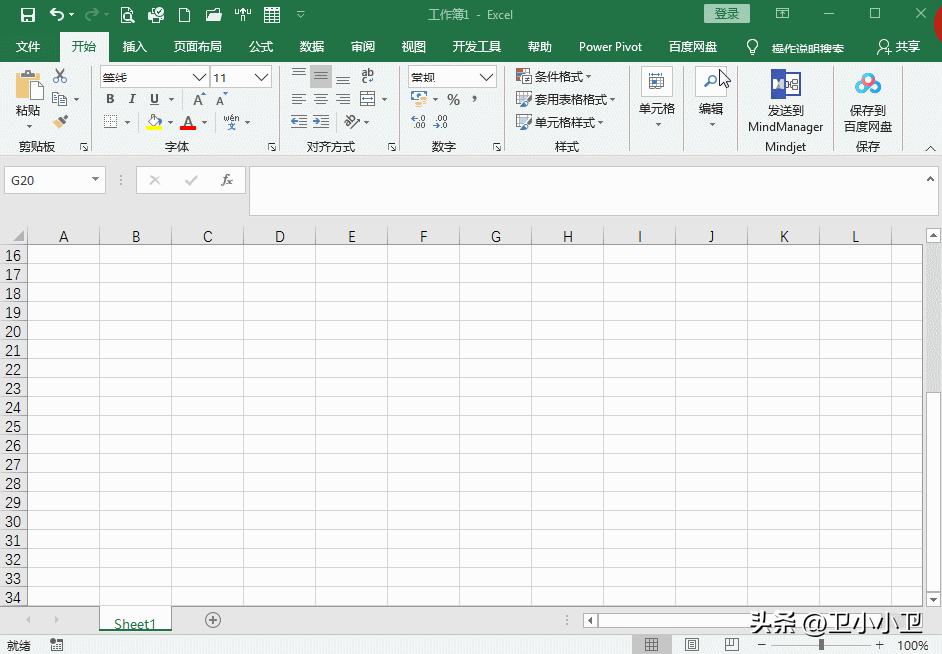Switch to the 插入 Insert tab
Image resolution: width=942 pixels, height=654 pixels.
[x=135, y=47]
